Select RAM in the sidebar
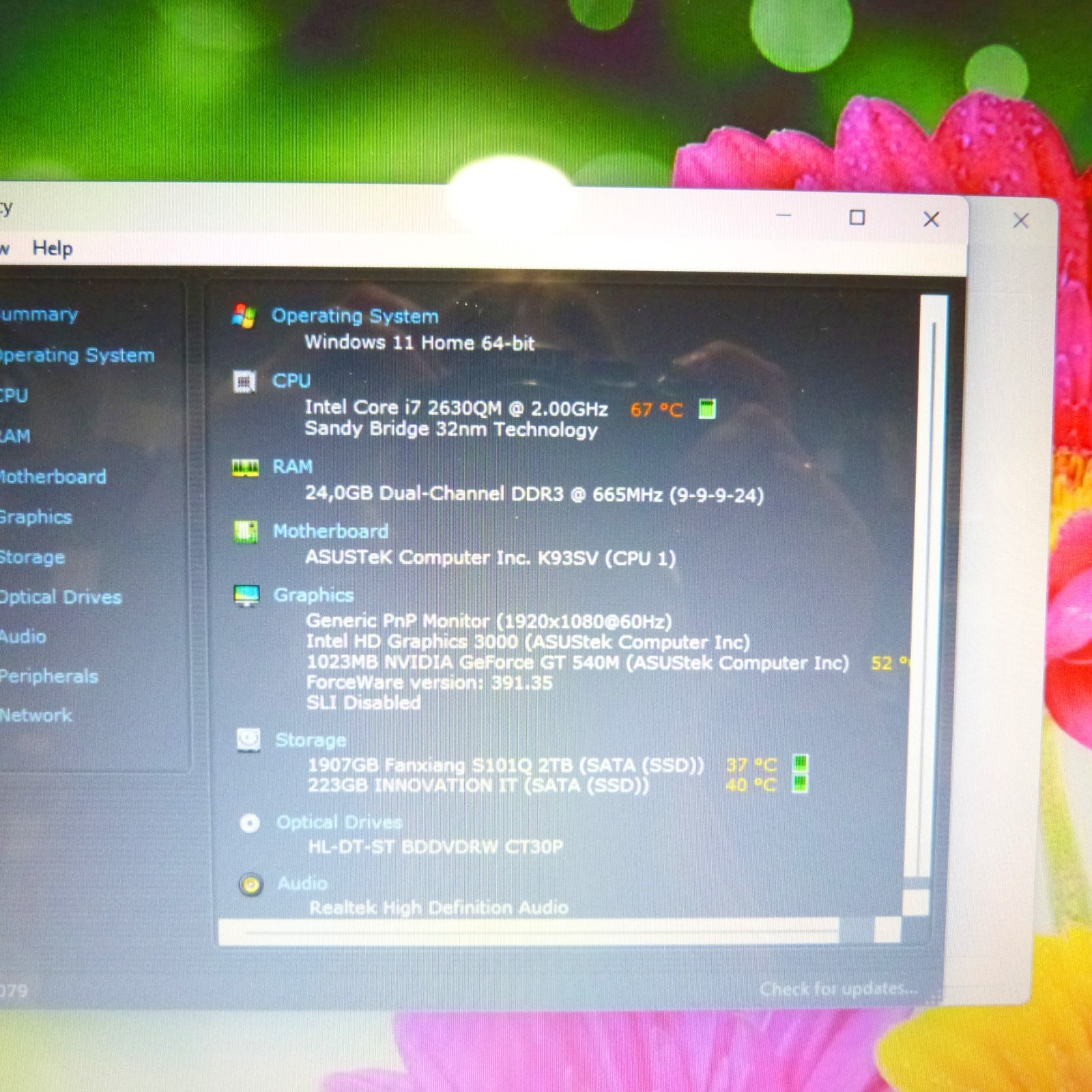The width and height of the screenshot is (1092, 1092). coord(15,436)
